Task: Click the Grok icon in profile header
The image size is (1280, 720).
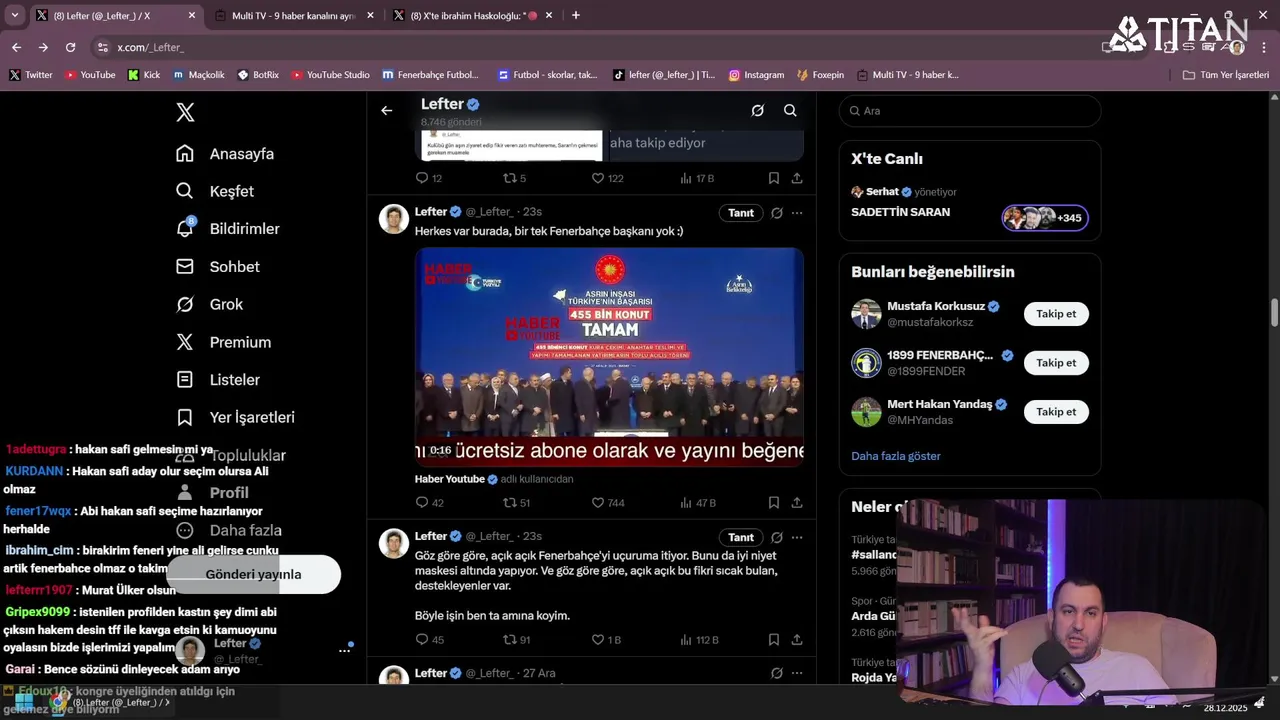Action: point(758,111)
